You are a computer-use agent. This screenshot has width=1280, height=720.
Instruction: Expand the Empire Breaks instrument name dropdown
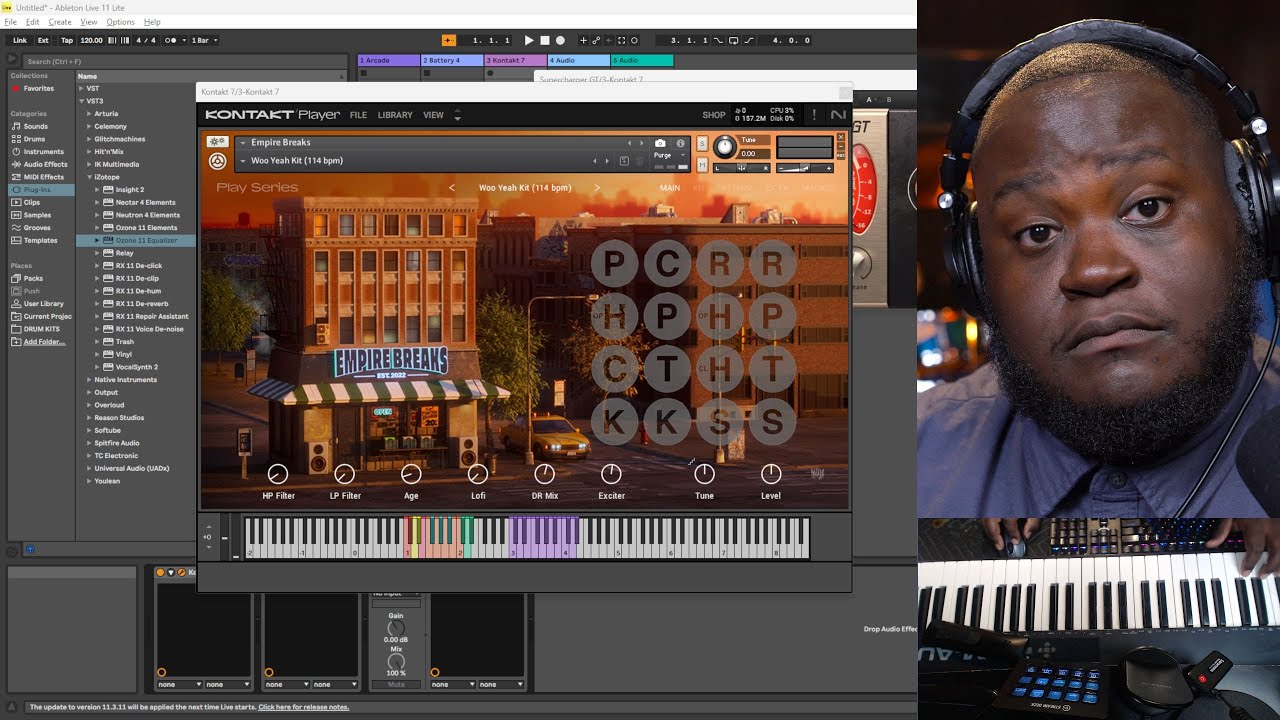click(242, 143)
